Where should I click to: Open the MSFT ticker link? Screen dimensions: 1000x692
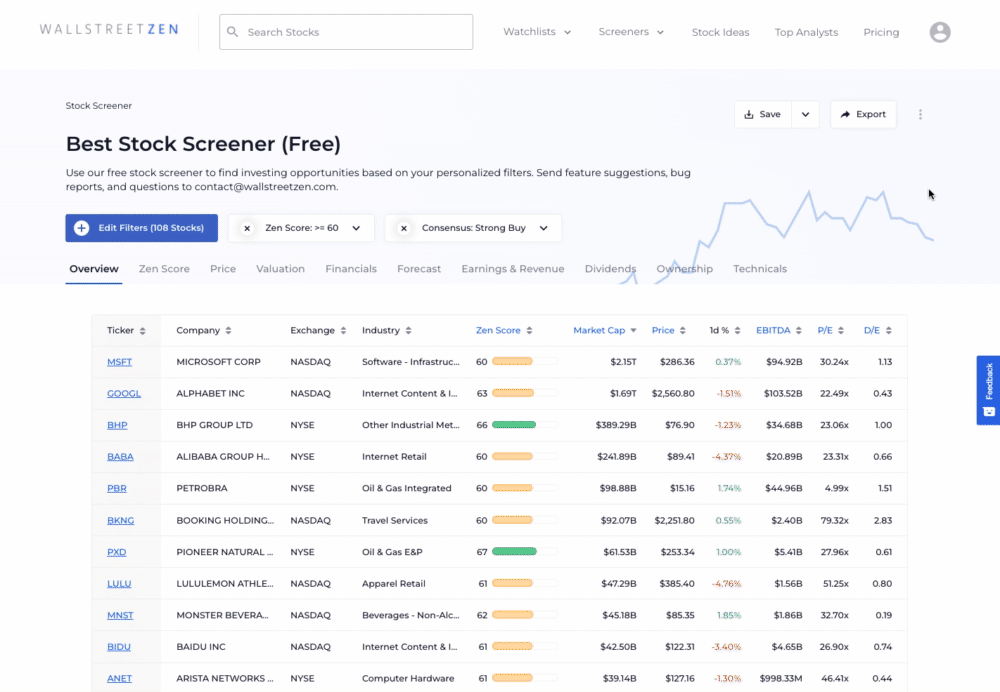point(119,362)
